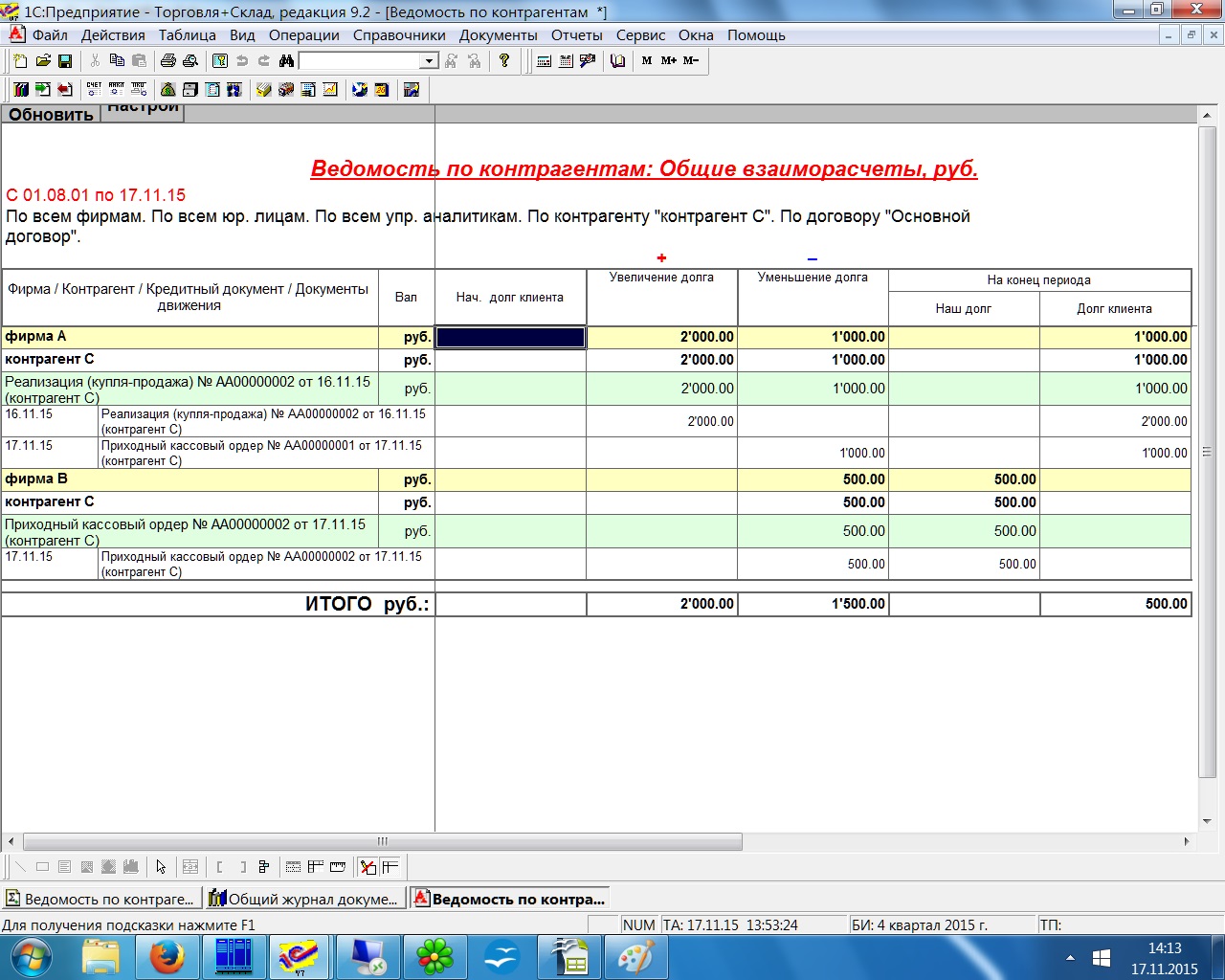This screenshot has height=980, width=1225.
Task: Open the calculator icon in toolbar
Action: [x=544, y=61]
